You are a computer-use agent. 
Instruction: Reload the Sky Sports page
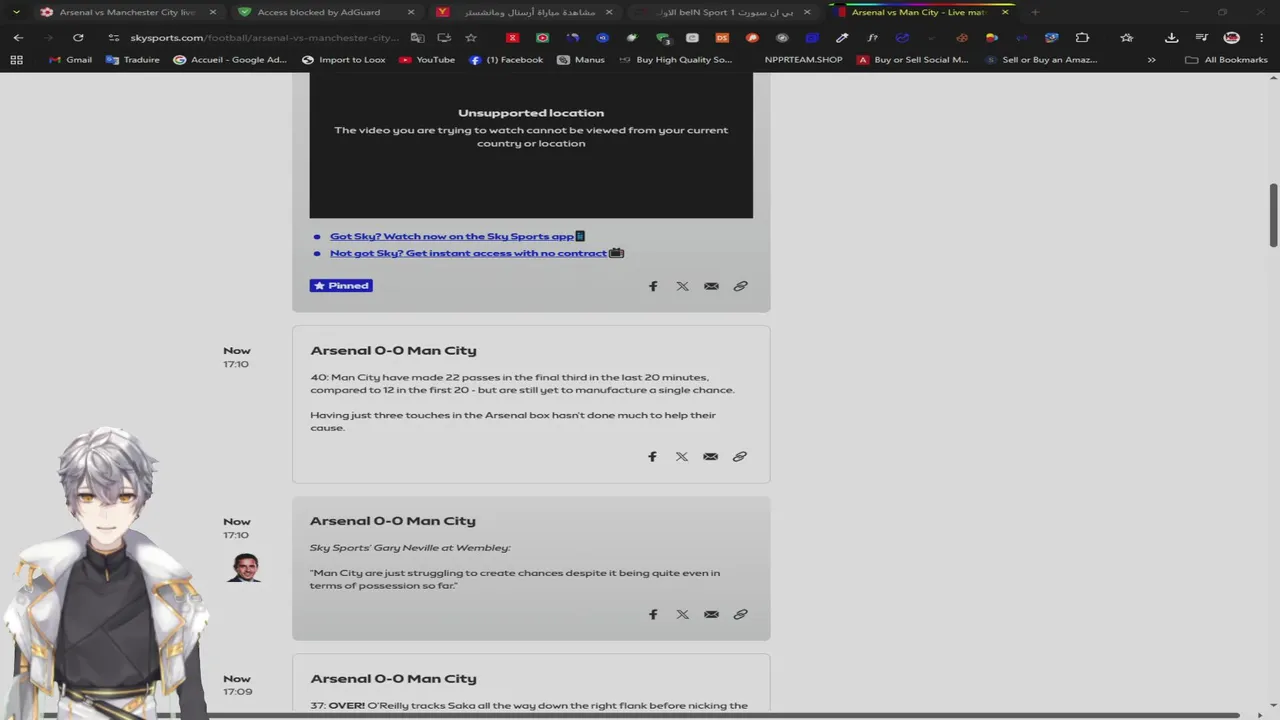(x=78, y=38)
